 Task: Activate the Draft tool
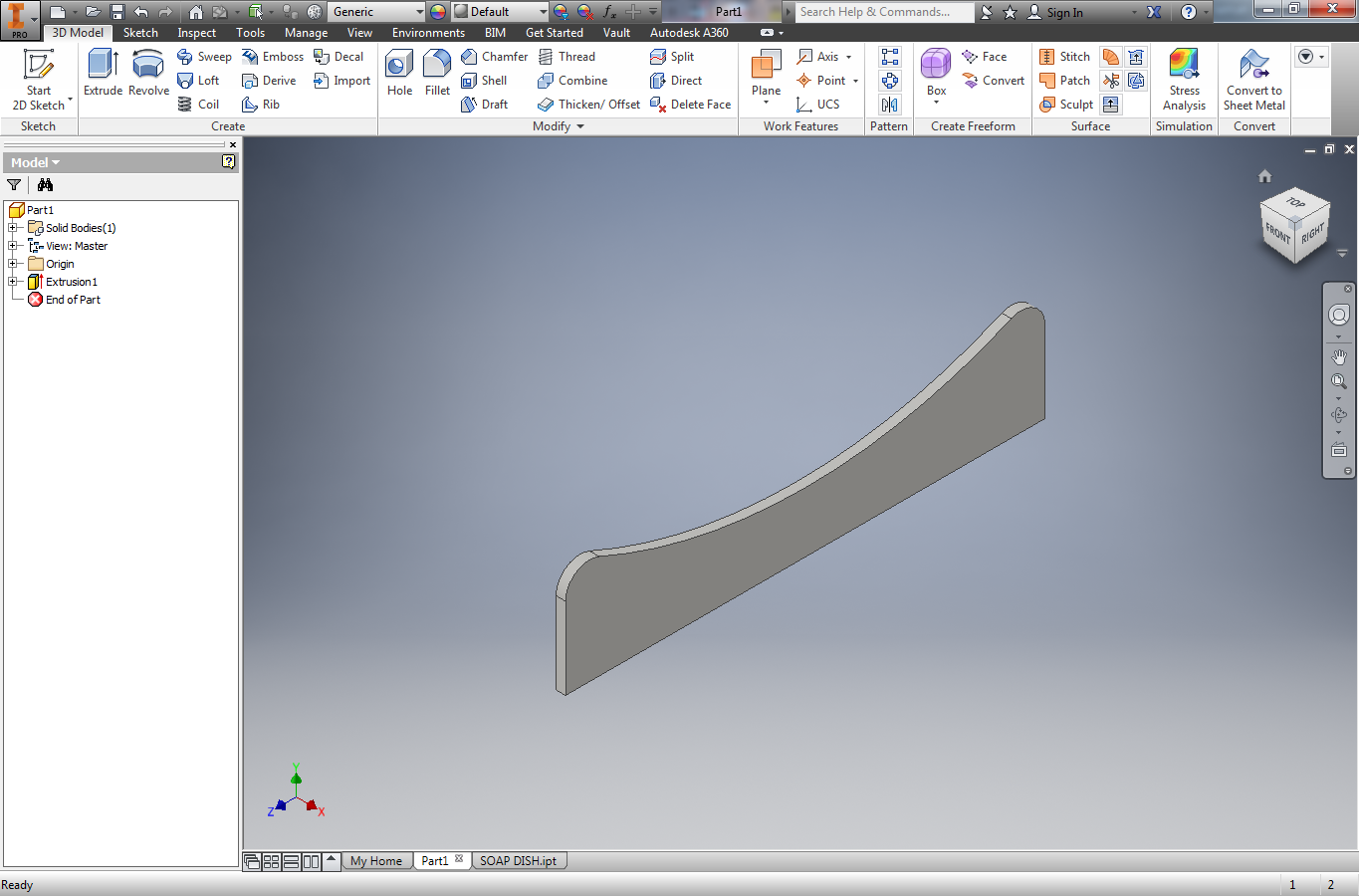(x=484, y=105)
